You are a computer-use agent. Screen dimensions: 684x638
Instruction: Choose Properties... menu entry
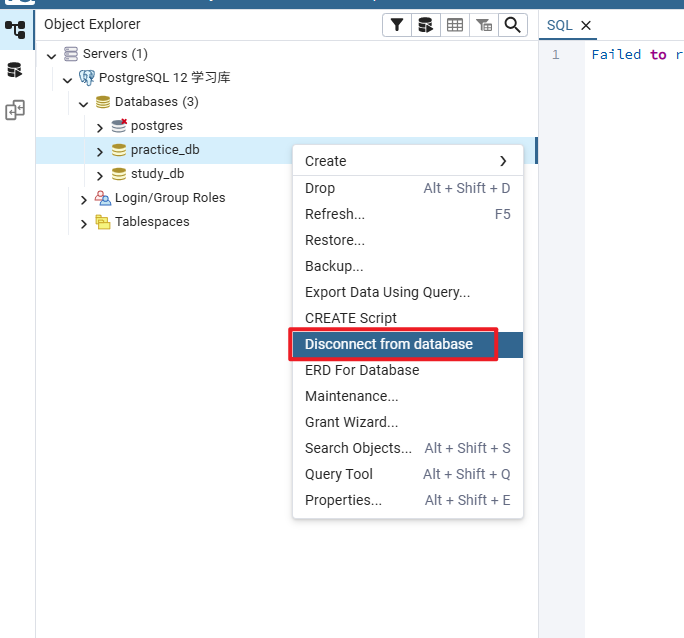coord(408,500)
